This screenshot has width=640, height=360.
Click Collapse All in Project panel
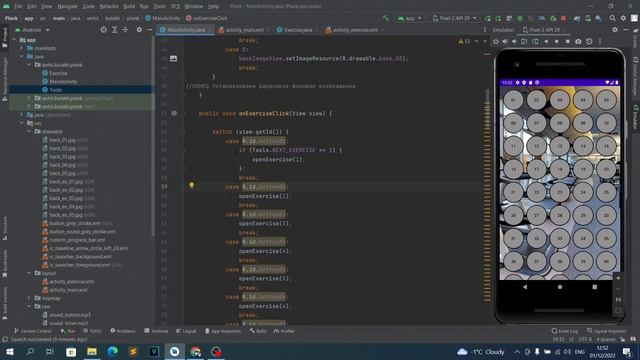pyautogui.click(x=125, y=30)
